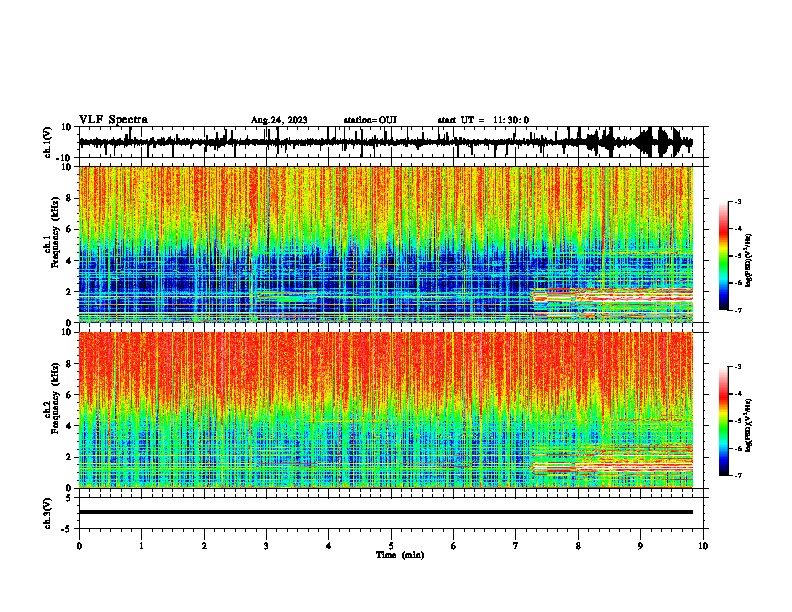792x612 pixels.
Task: Click the "-5" tick on ch.3 voltage axis
Action: pyautogui.click(x=67, y=529)
